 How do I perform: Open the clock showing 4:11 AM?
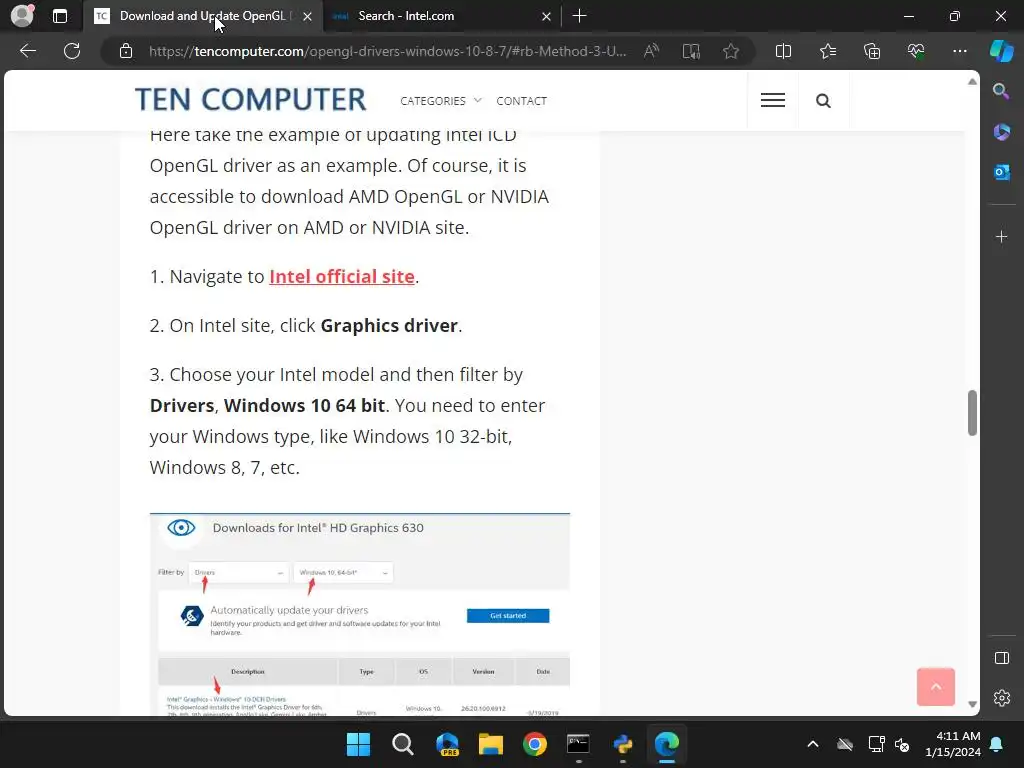[x=953, y=744]
